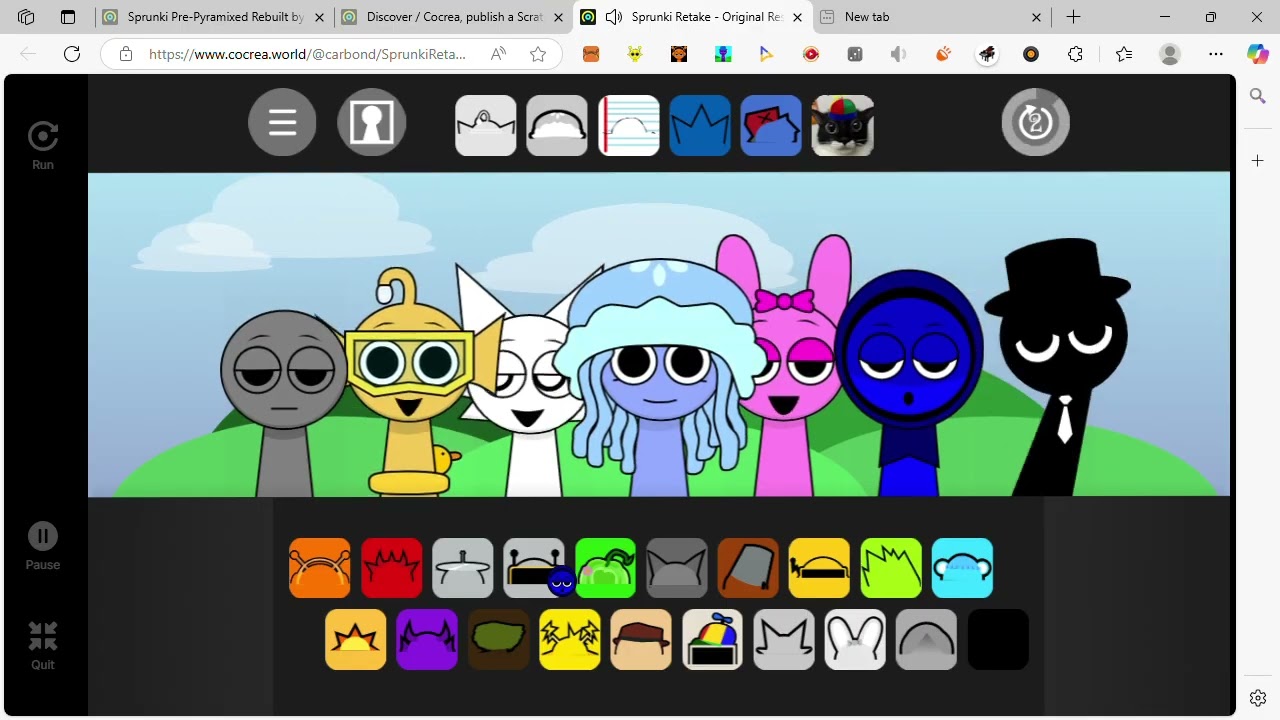Pick the yellow lightning bolts character icon

[570, 640]
